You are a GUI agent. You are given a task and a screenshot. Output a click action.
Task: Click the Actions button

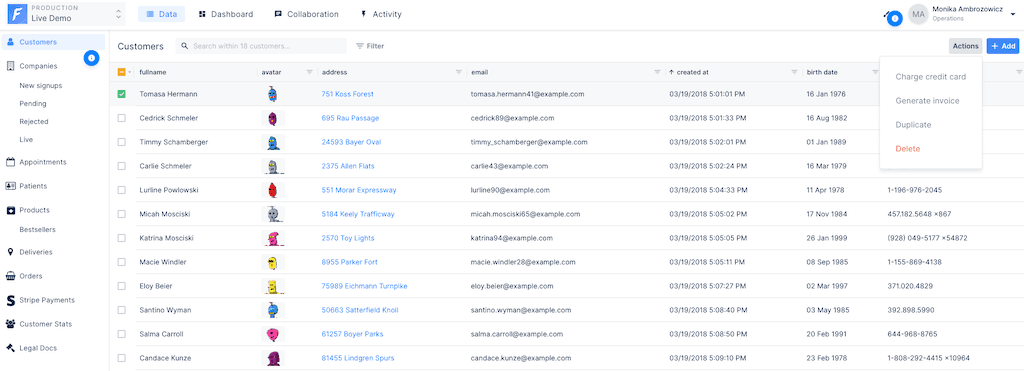[965, 46]
